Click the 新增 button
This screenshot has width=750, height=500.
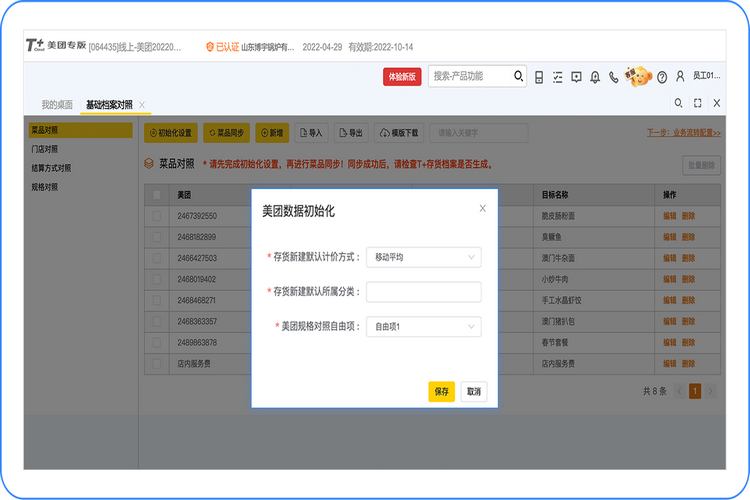(272, 133)
